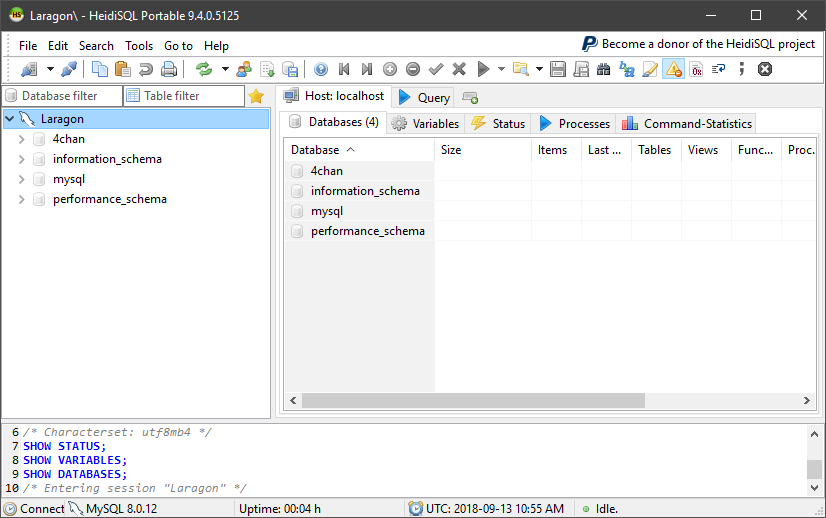Click the Paste clipboard icon
Screen dimensions: 826x518
(x=123, y=69)
